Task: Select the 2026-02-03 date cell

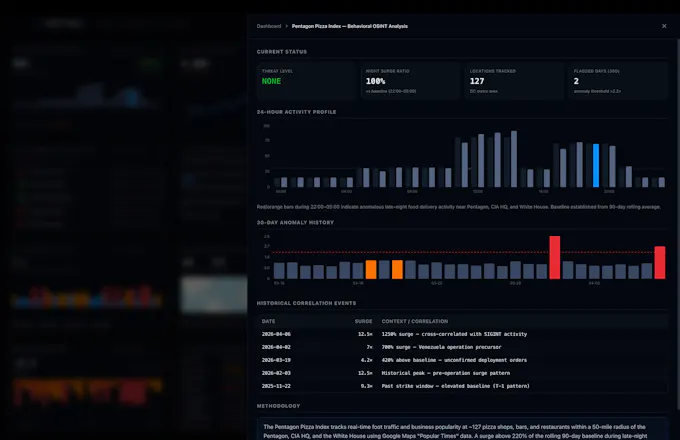Action: coord(276,373)
